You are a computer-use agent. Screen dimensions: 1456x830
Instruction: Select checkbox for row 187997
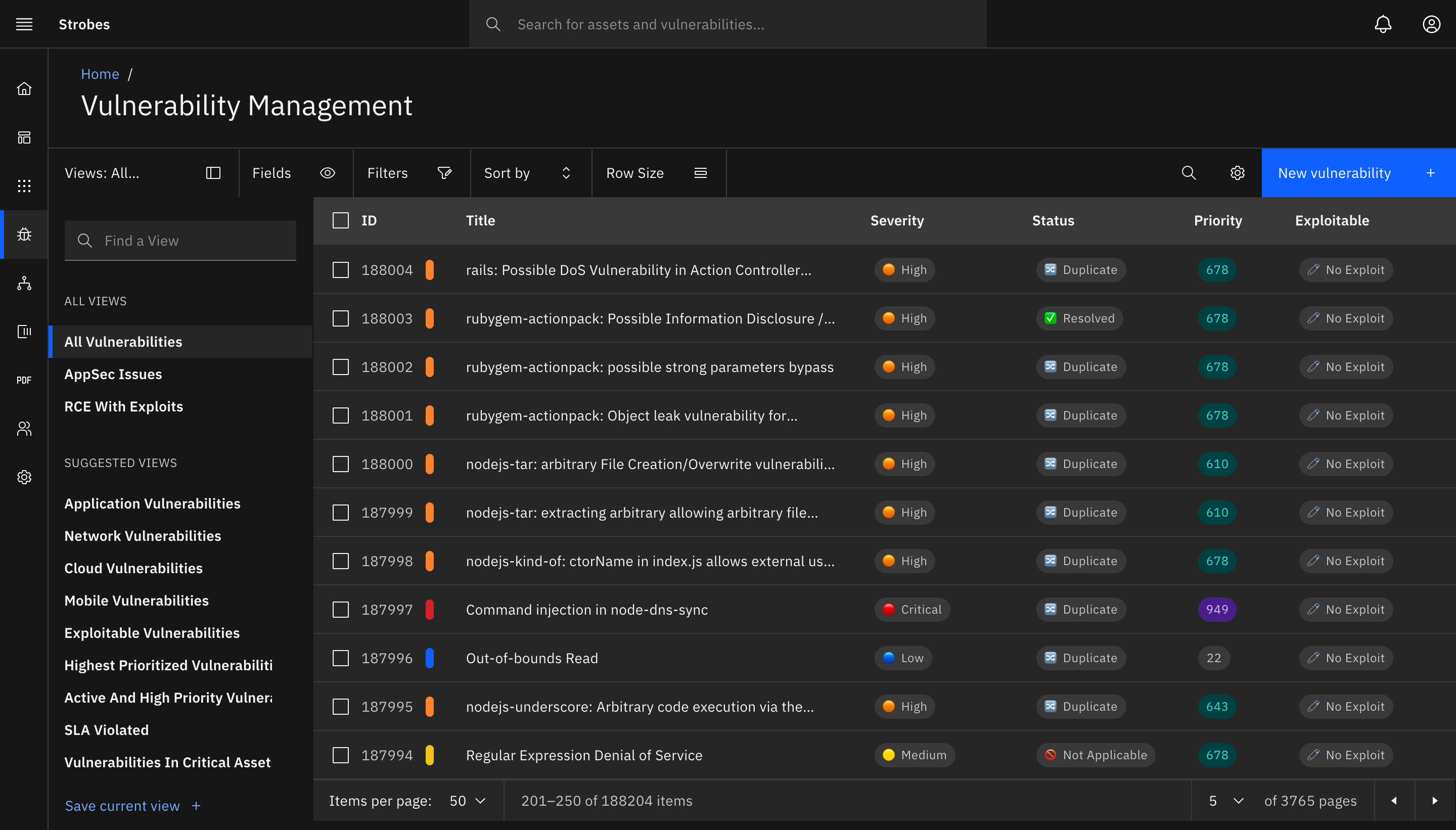click(340, 610)
